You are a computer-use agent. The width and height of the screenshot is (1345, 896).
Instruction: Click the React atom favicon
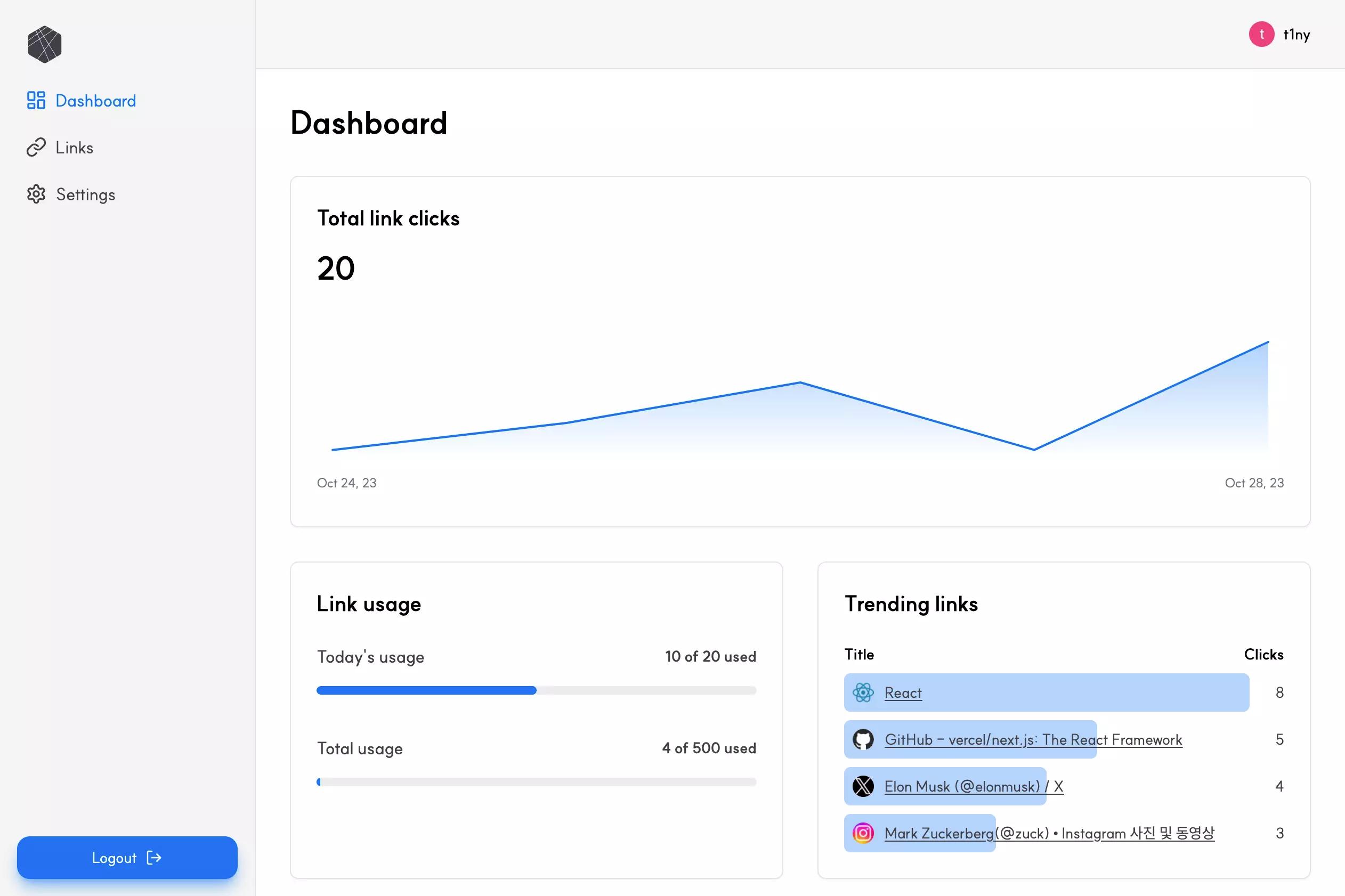tap(863, 693)
